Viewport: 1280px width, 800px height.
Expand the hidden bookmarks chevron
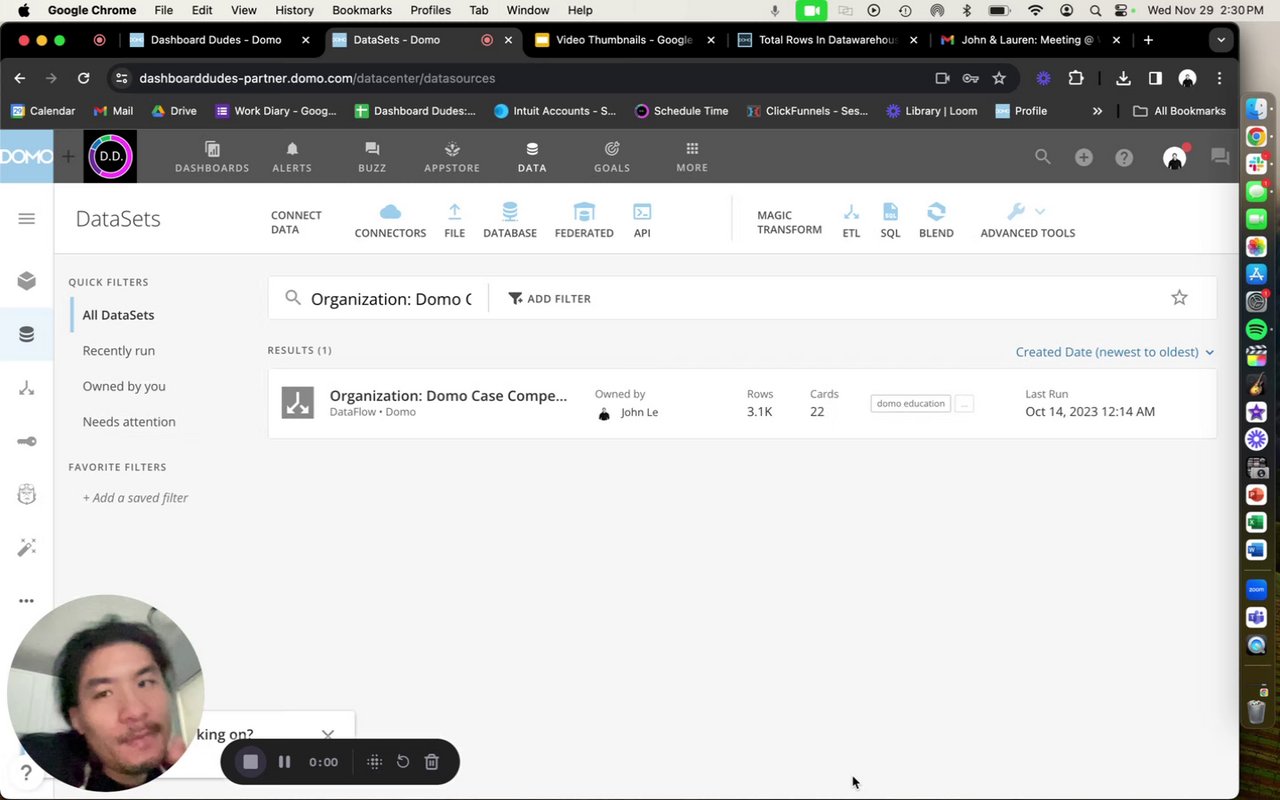pos(1097,111)
